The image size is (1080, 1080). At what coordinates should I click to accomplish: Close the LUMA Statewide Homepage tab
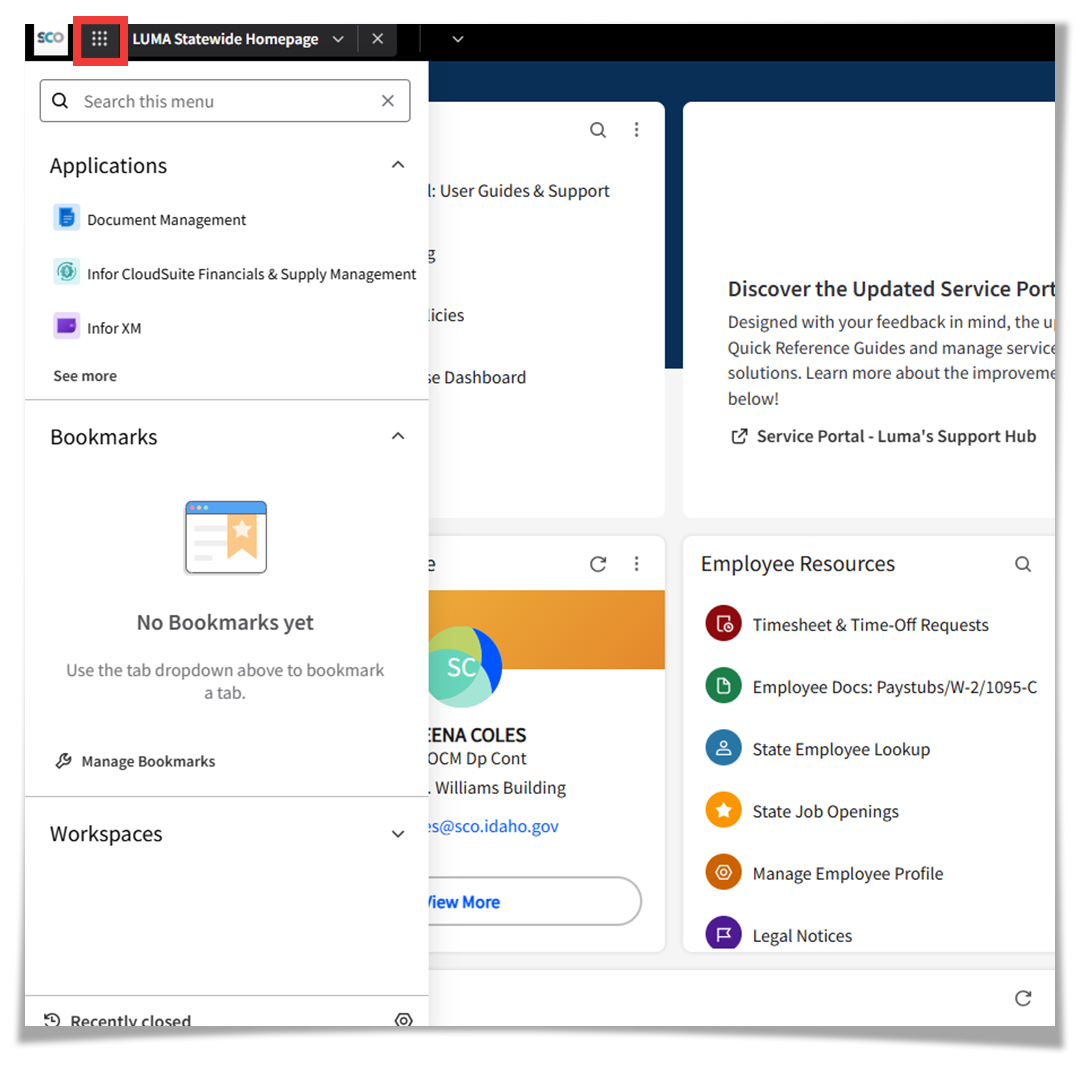(x=377, y=39)
